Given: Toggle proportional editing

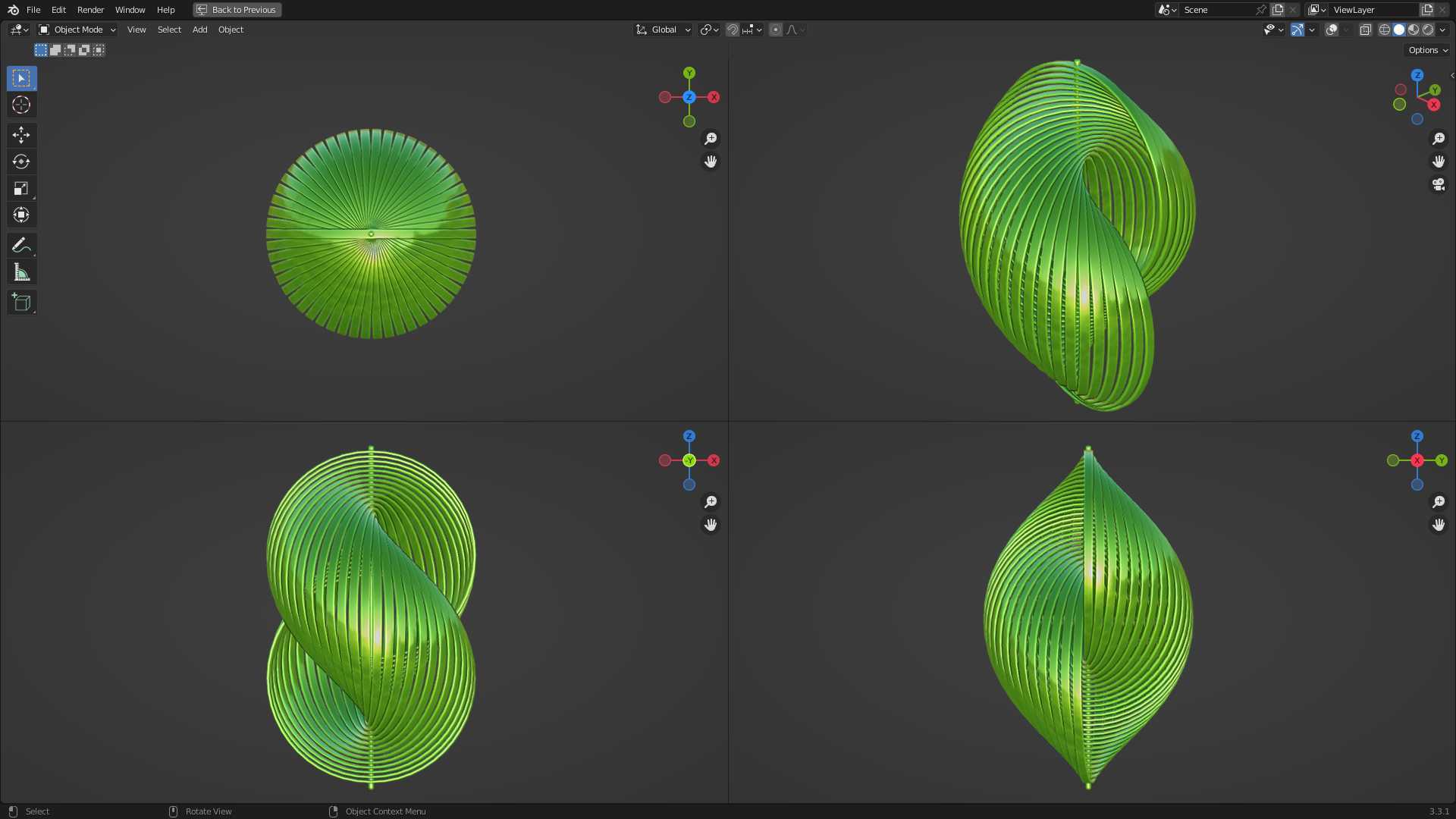Looking at the screenshot, I should pyautogui.click(x=775, y=30).
